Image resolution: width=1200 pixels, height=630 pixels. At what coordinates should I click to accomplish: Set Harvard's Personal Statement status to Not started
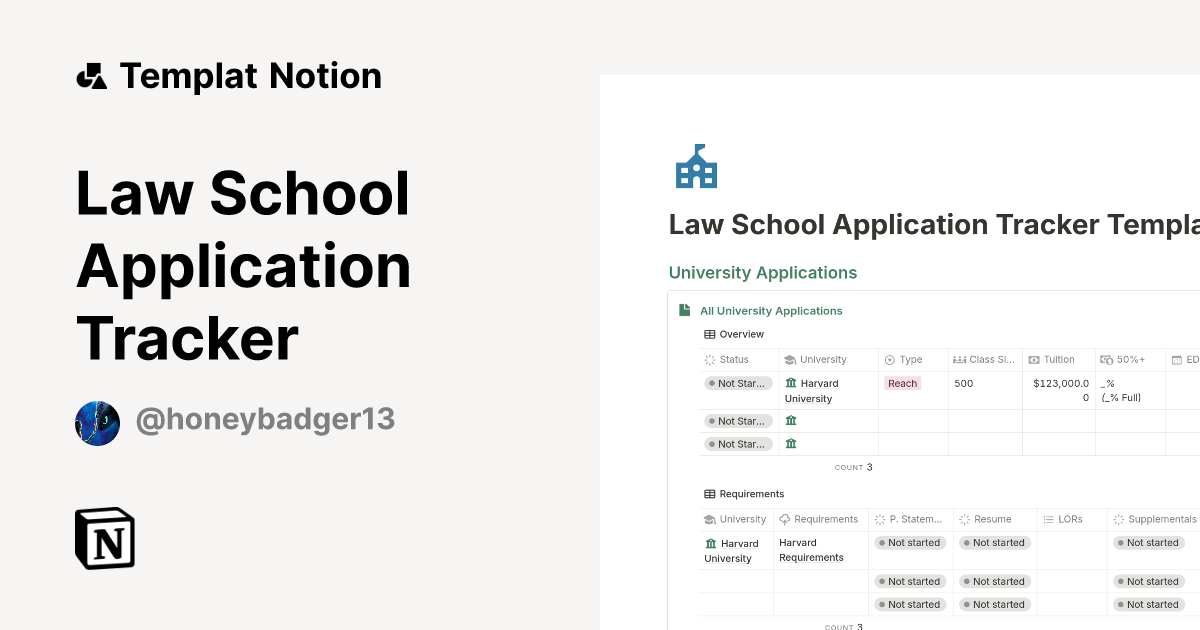909,542
